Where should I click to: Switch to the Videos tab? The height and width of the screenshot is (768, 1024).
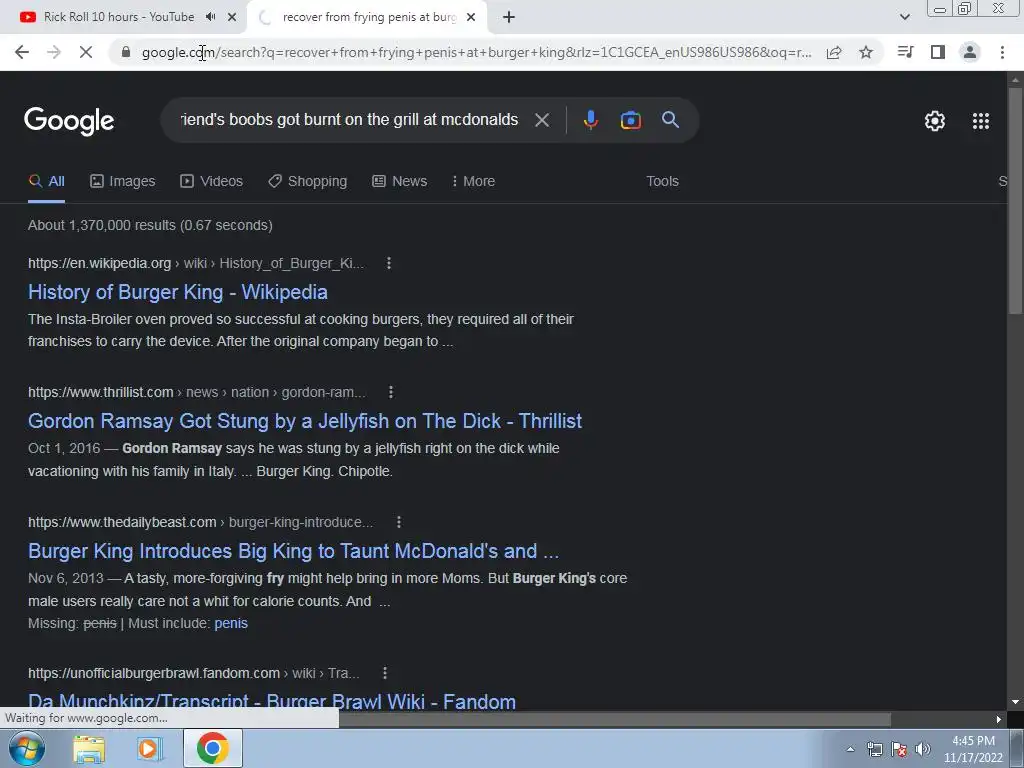(x=212, y=181)
